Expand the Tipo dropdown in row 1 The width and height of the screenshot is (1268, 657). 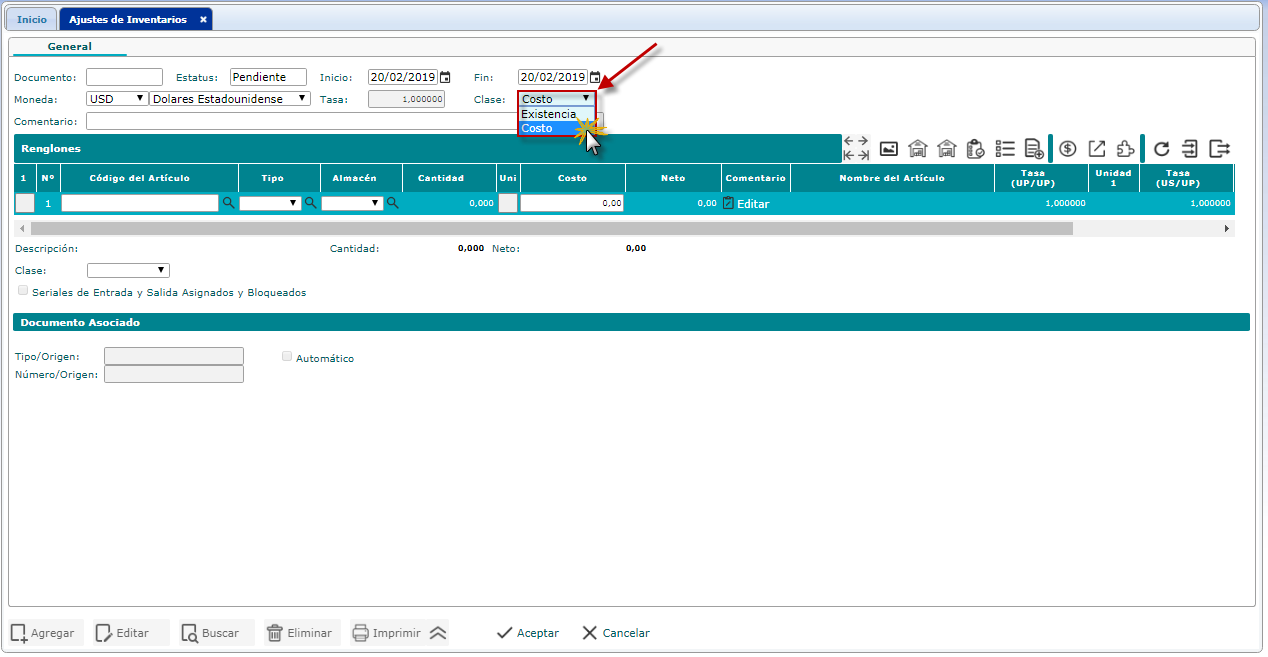pyautogui.click(x=270, y=203)
